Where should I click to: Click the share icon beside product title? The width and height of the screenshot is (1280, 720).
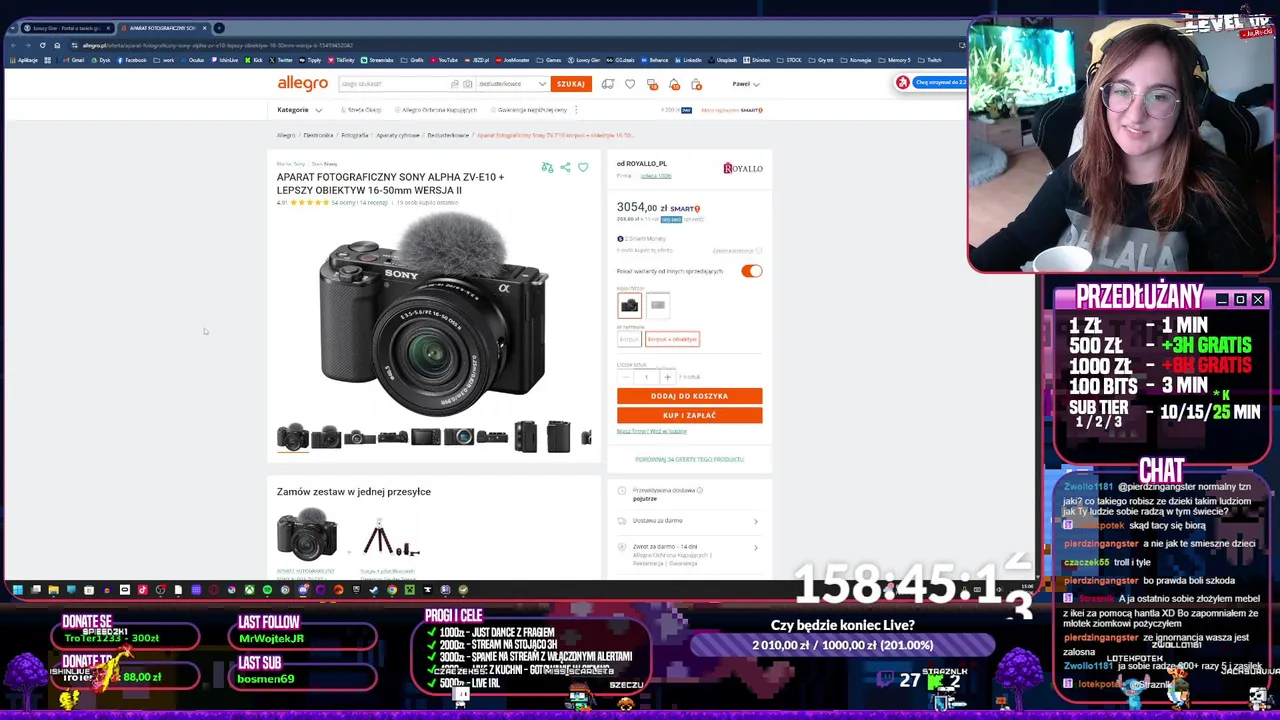click(x=565, y=167)
